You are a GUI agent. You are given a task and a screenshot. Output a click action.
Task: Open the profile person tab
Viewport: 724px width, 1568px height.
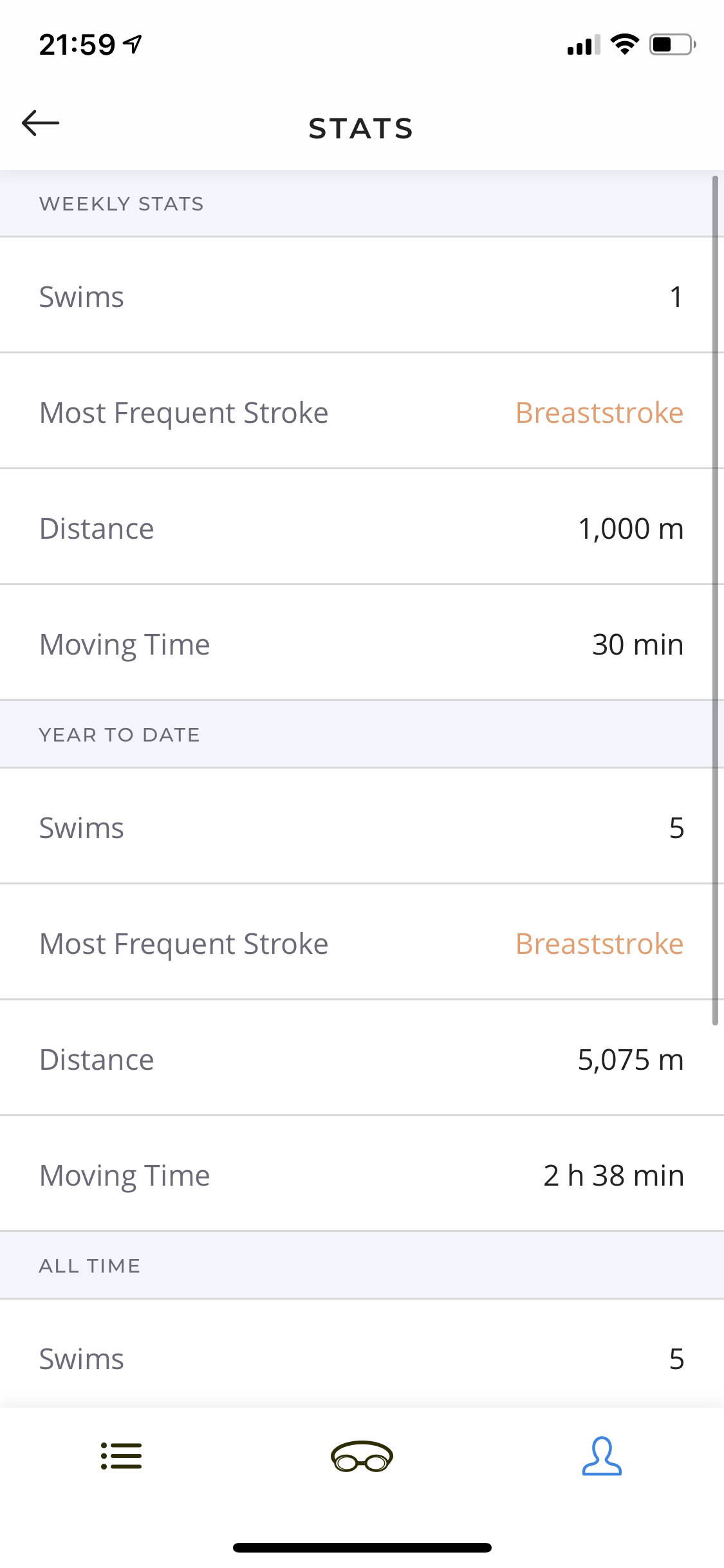(602, 1456)
